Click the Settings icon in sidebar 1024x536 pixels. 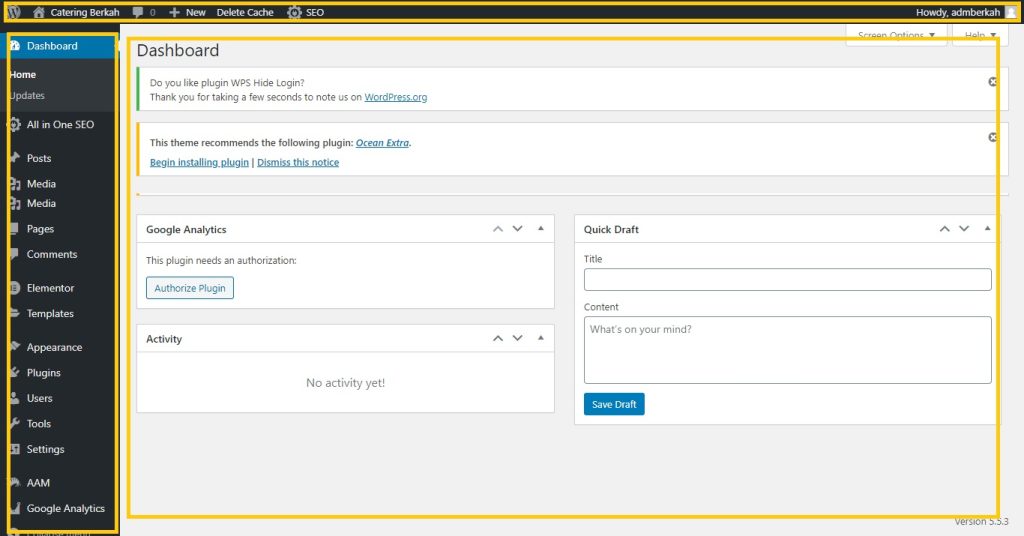[15, 449]
